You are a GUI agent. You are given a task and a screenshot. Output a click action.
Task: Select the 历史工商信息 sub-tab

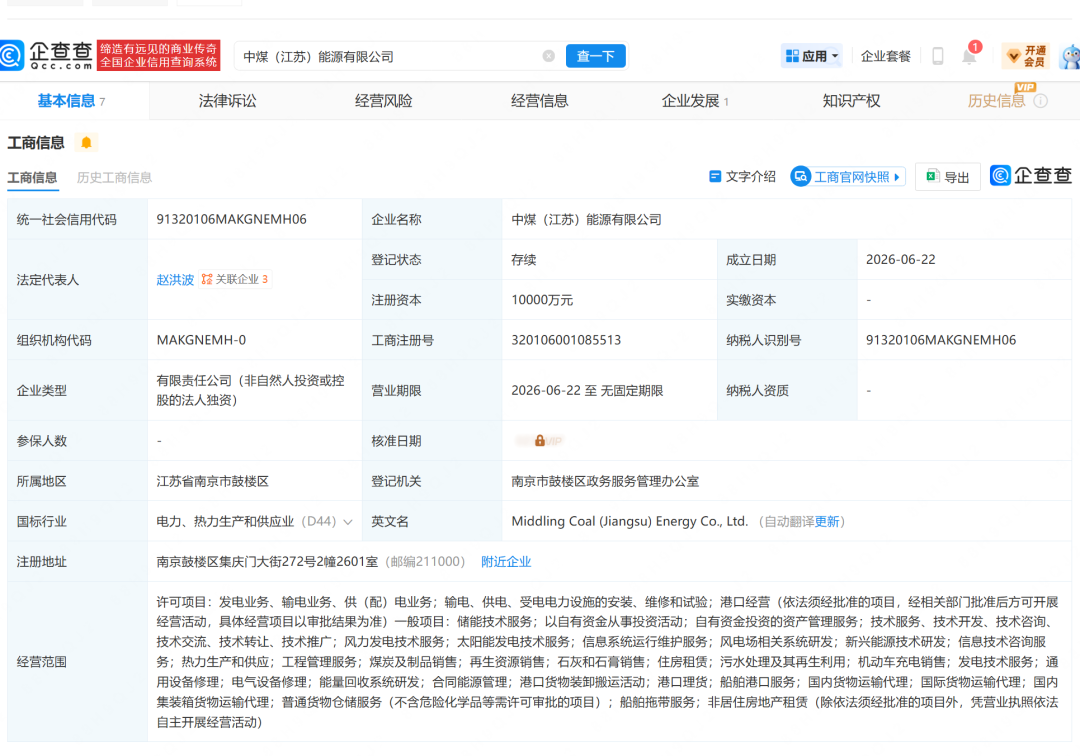click(x=114, y=178)
